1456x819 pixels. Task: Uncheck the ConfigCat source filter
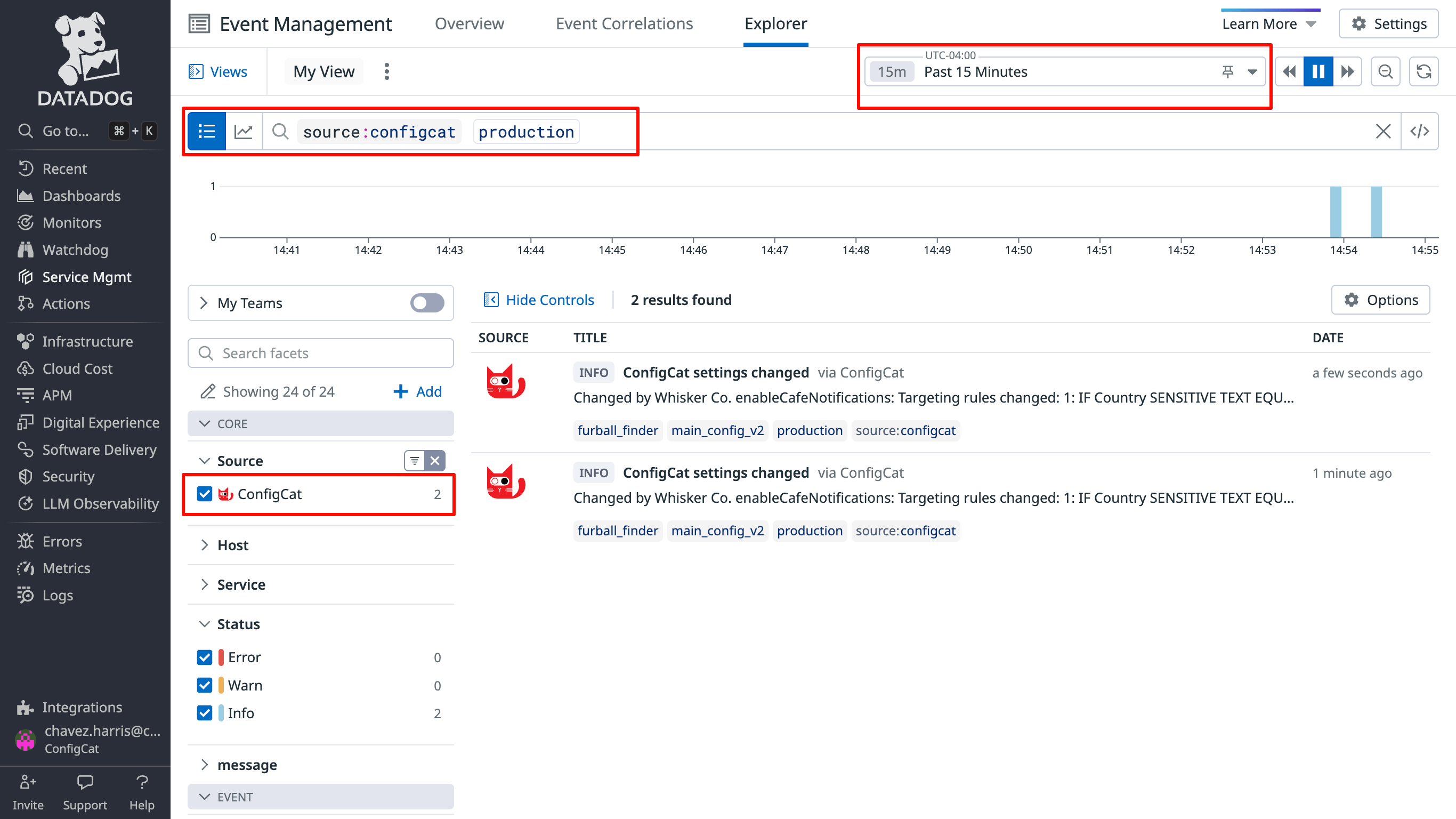pos(205,494)
